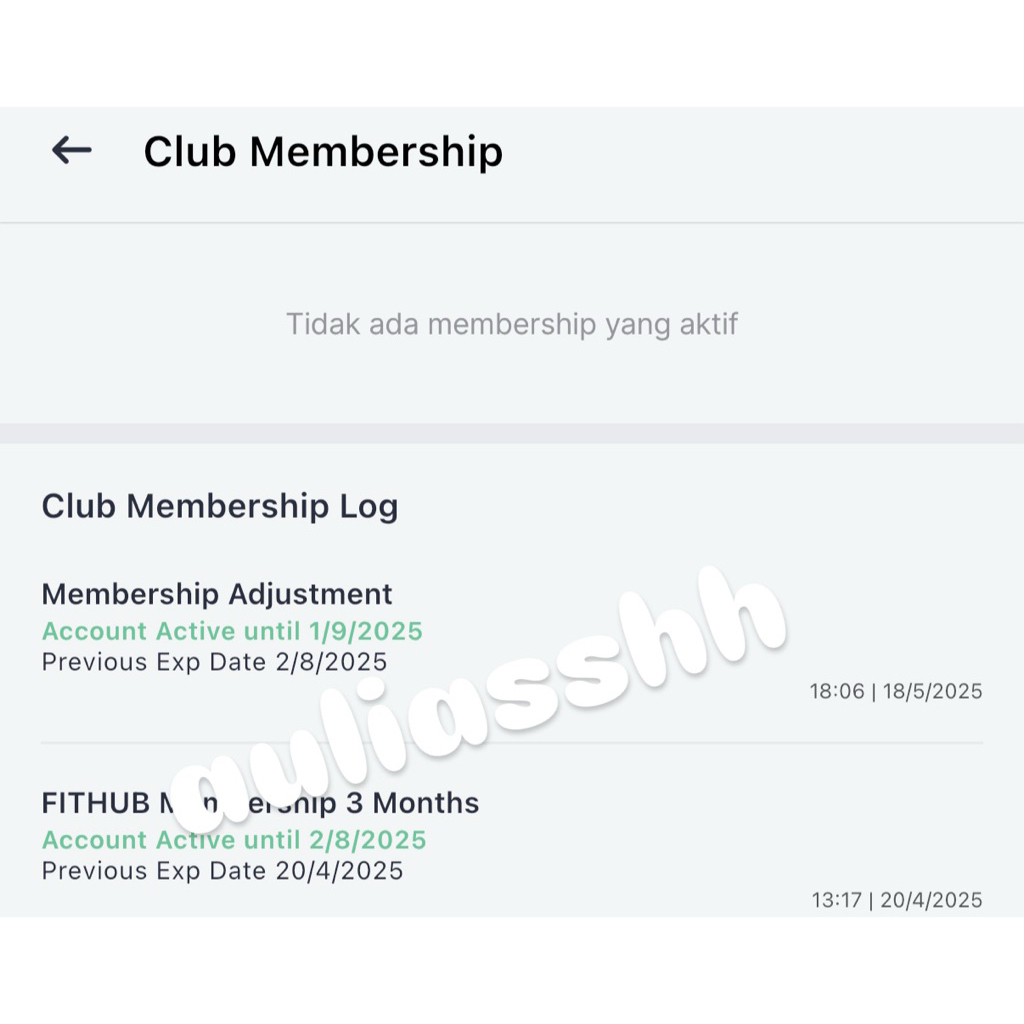Click the Account Active until 1/9/2025 text
Image resolution: width=1024 pixels, height=1024 pixels.
(x=231, y=631)
